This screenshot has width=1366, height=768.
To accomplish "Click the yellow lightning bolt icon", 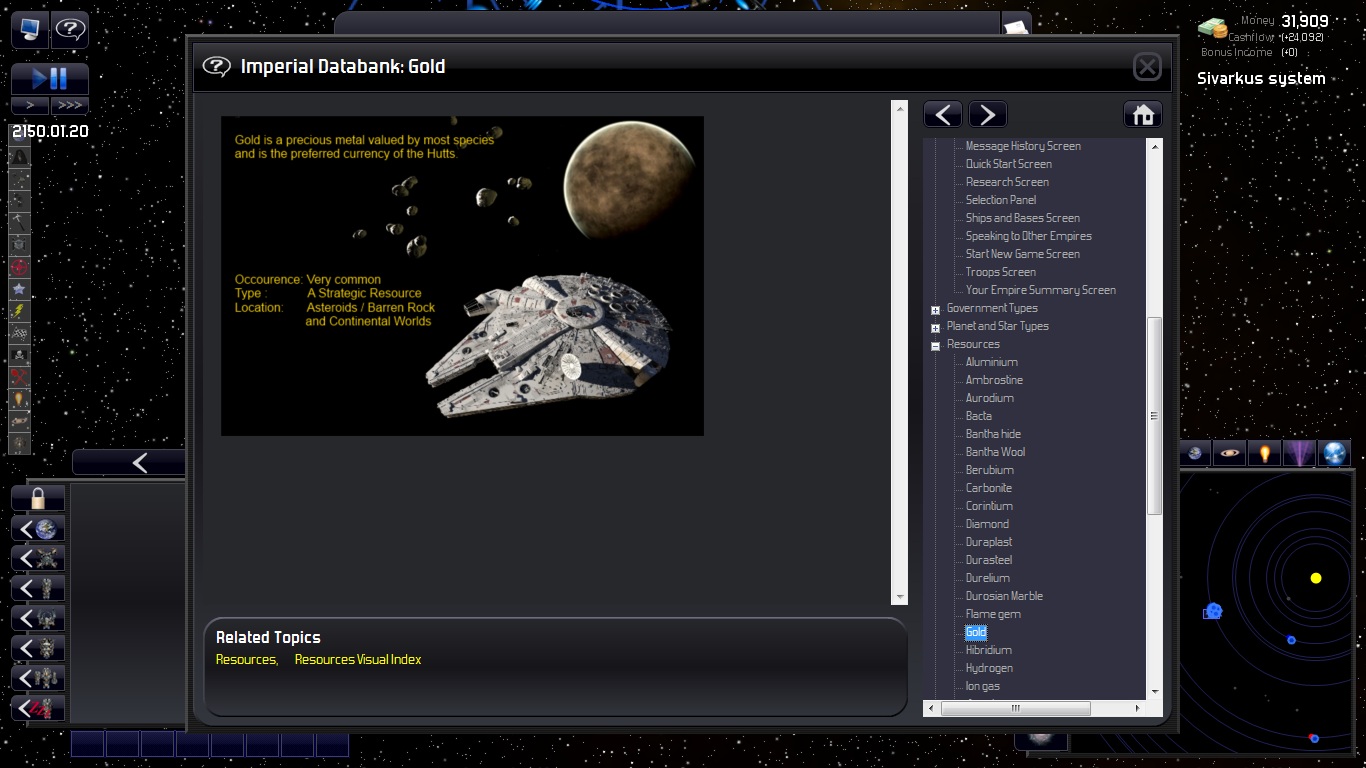I will point(19,311).
